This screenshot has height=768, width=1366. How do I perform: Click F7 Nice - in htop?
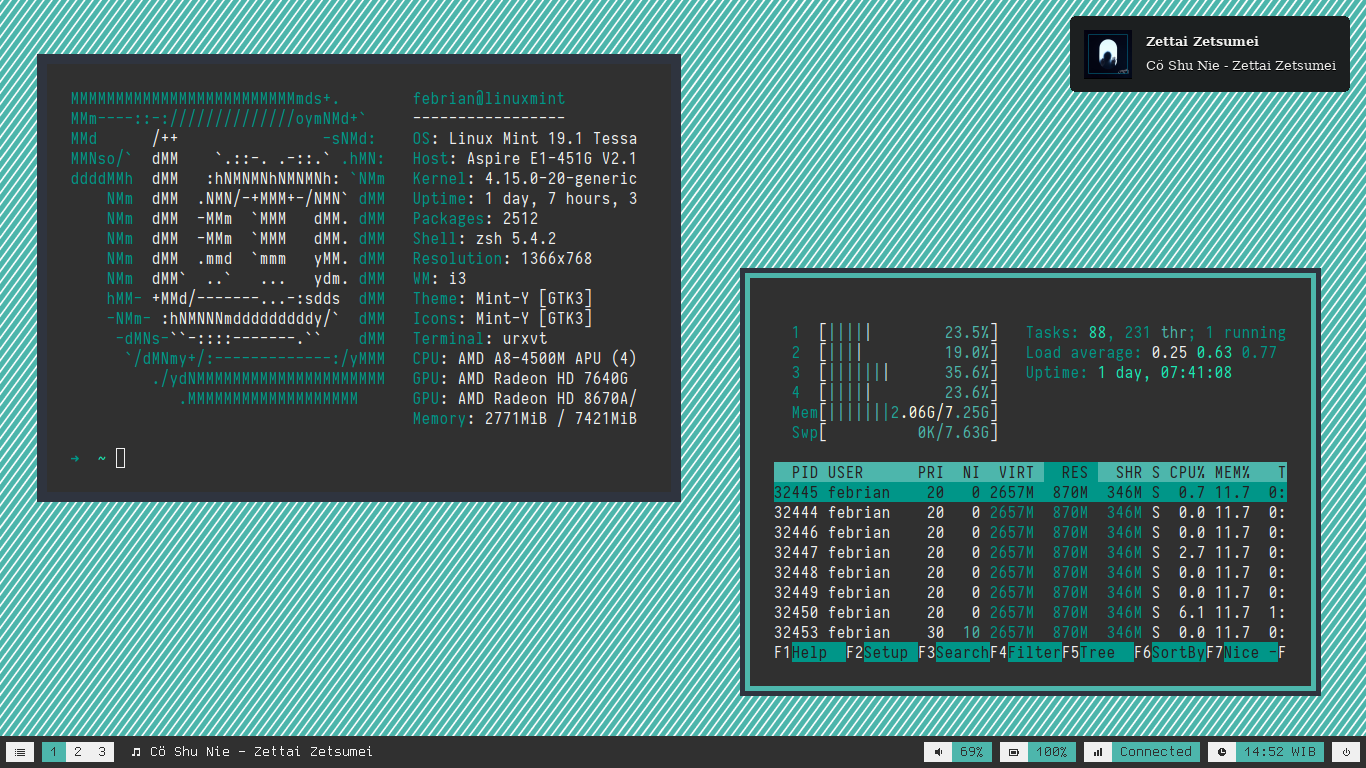(x=1242, y=652)
